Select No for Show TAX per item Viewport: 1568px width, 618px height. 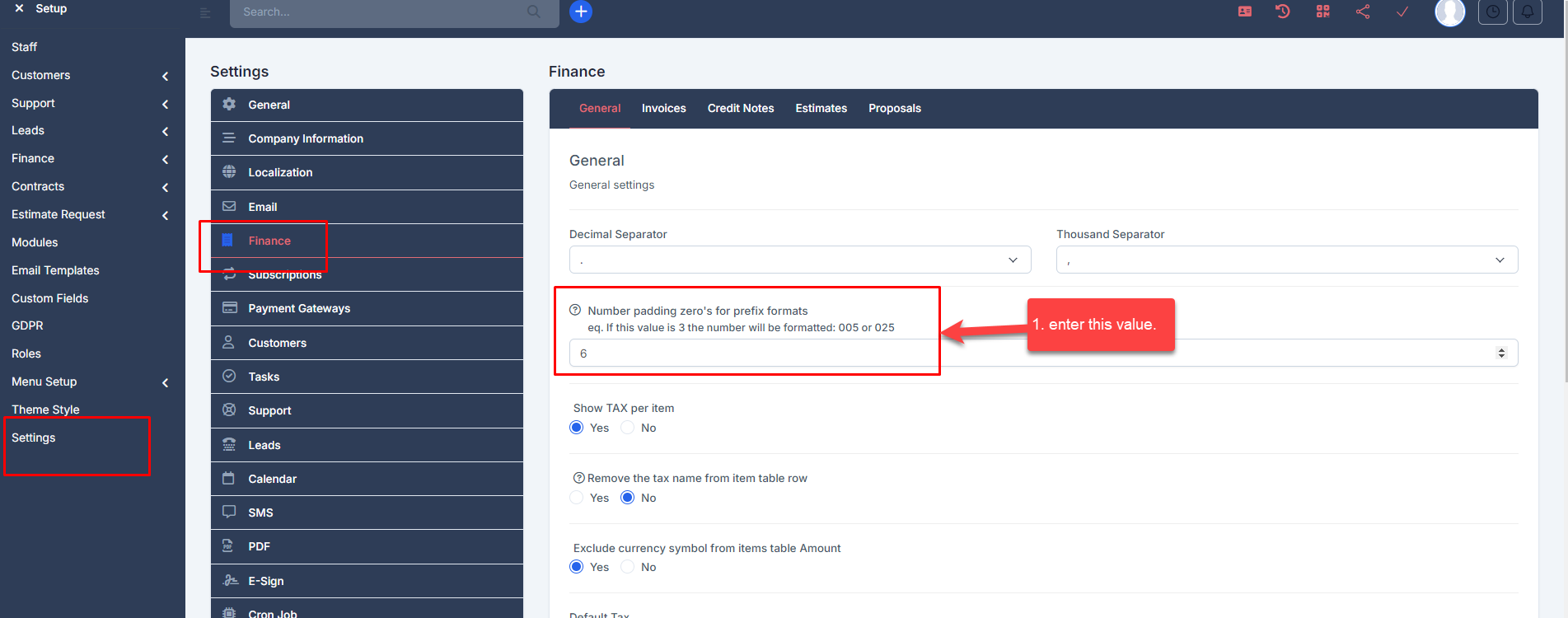coord(628,428)
